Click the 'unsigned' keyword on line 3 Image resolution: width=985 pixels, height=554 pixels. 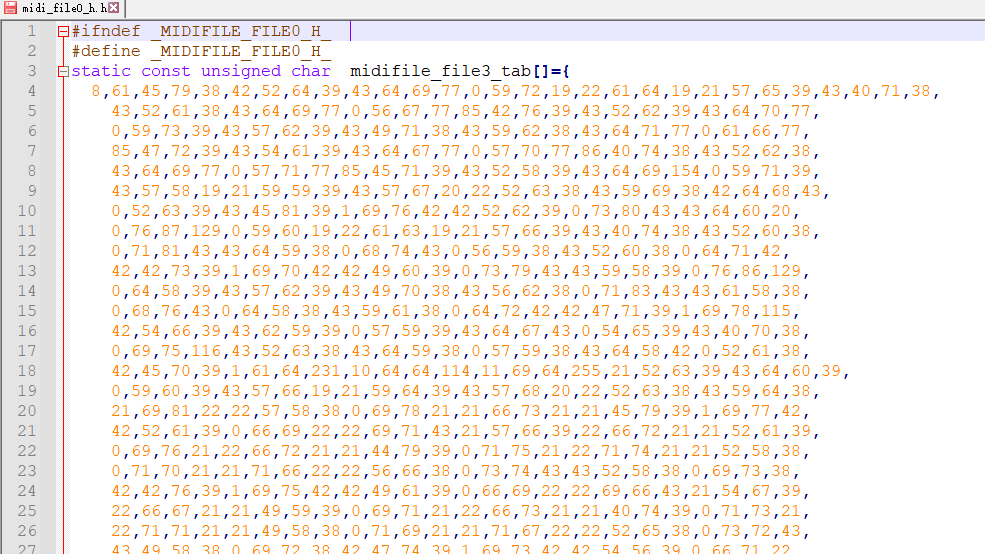click(x=241, y=71)
